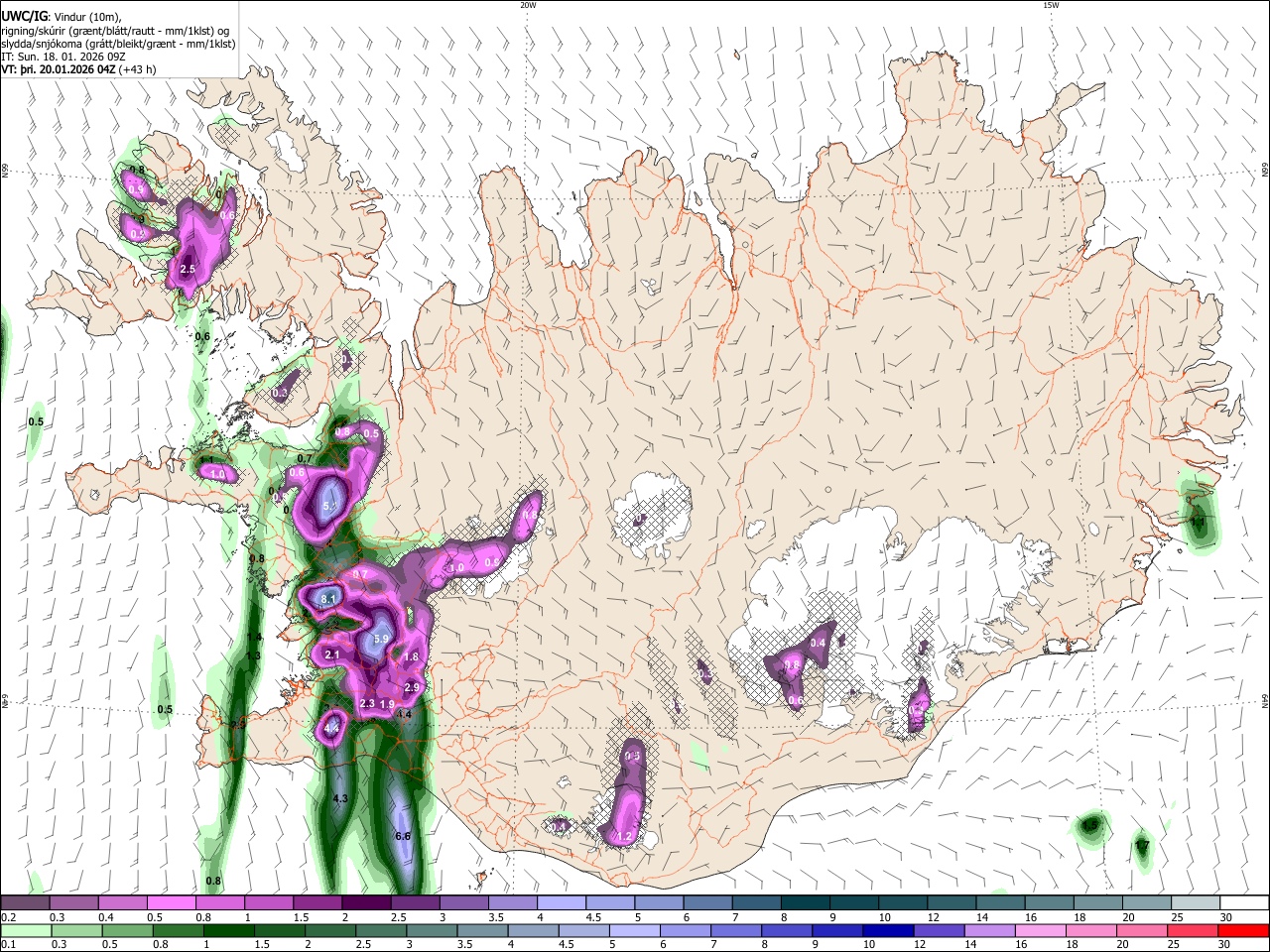1270x952 pixels.
Task: Click the "8.1" precipitation value on the map
Action: coord(330,599)
